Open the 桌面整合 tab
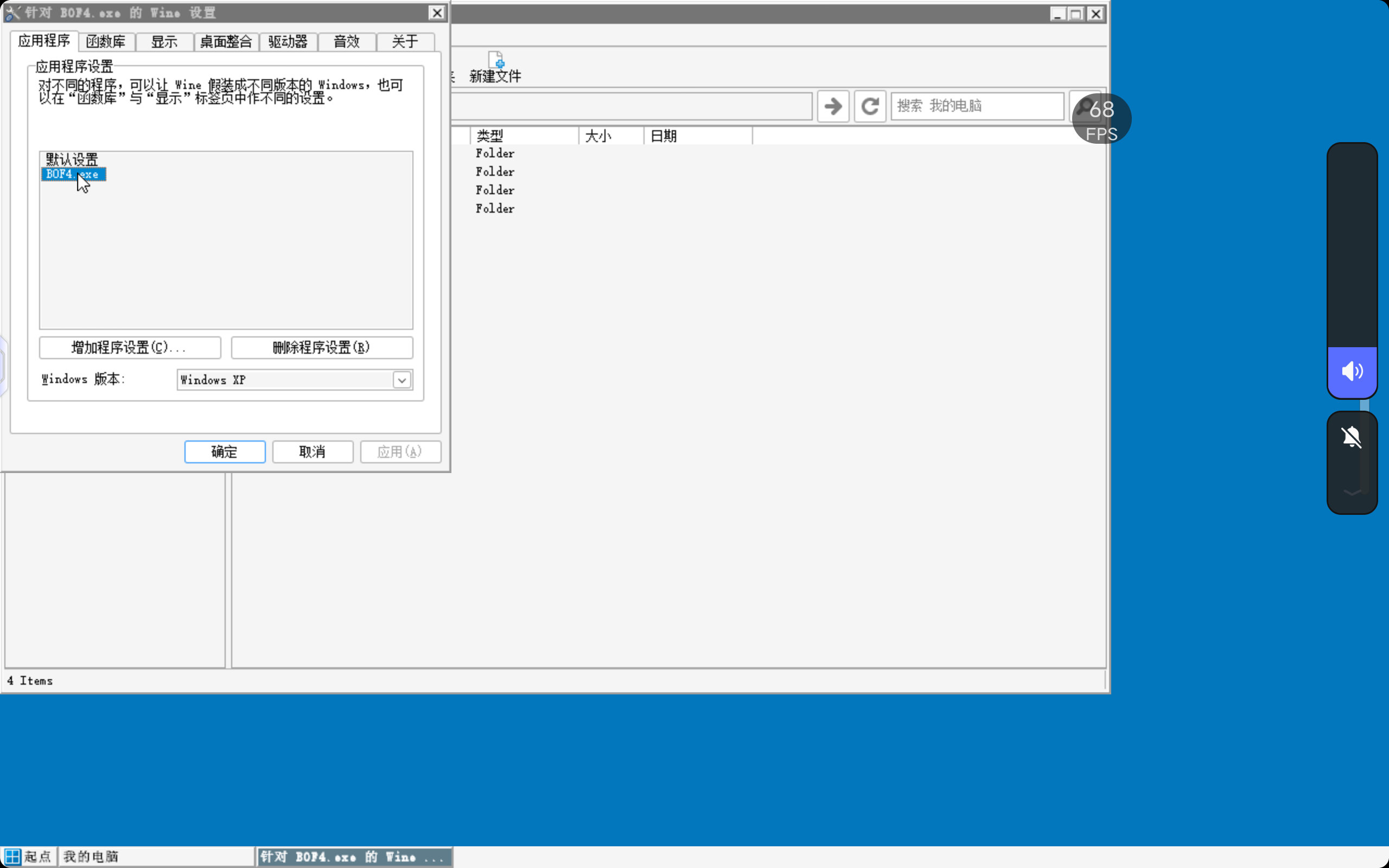 click(226, 42)
